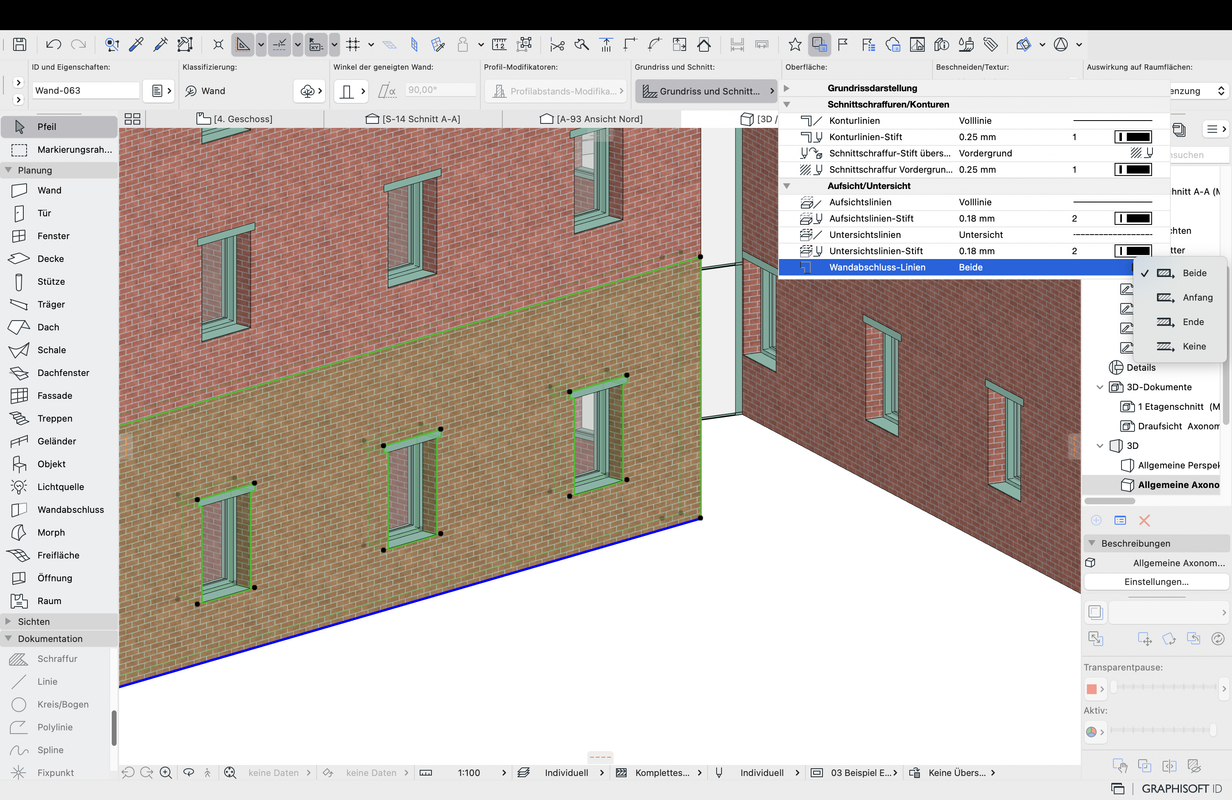This screenshot has height=800, width=1232.
Task: Select the Wandabschluss-Linien row
Action: (955, 268)
